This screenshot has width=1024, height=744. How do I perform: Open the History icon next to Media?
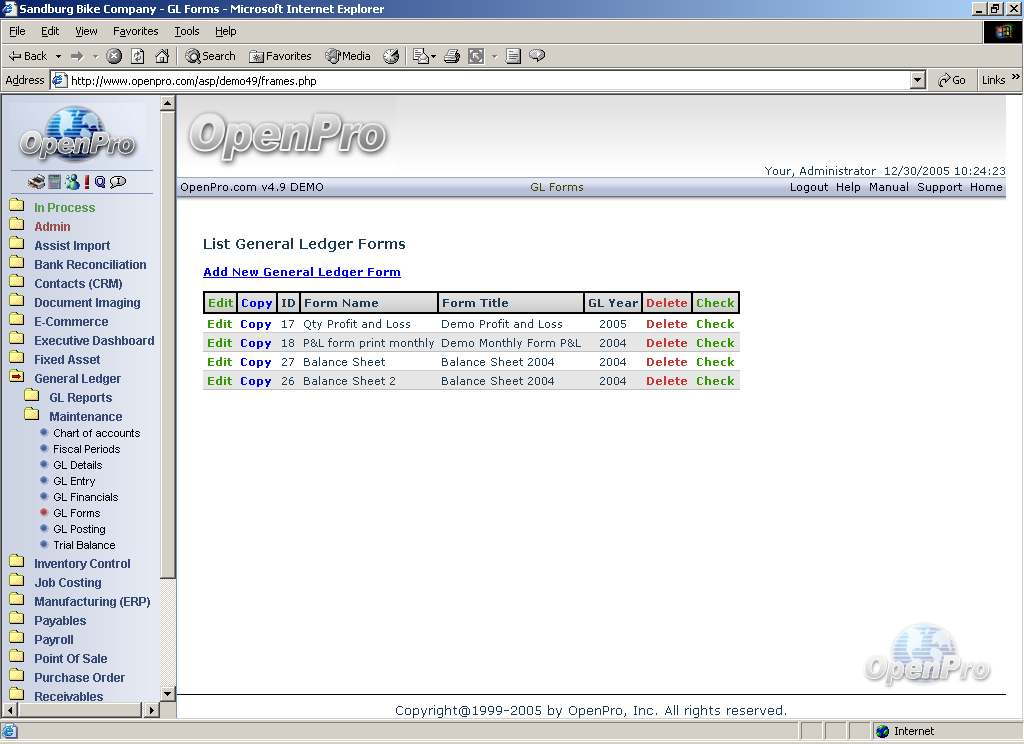391,56
